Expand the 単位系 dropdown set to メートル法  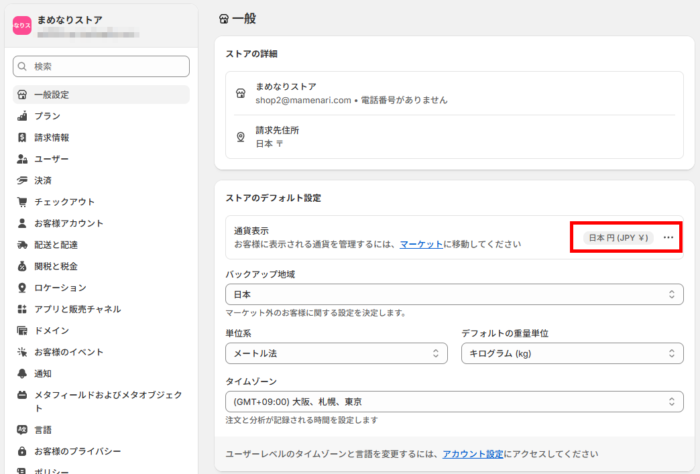[336, 353]
